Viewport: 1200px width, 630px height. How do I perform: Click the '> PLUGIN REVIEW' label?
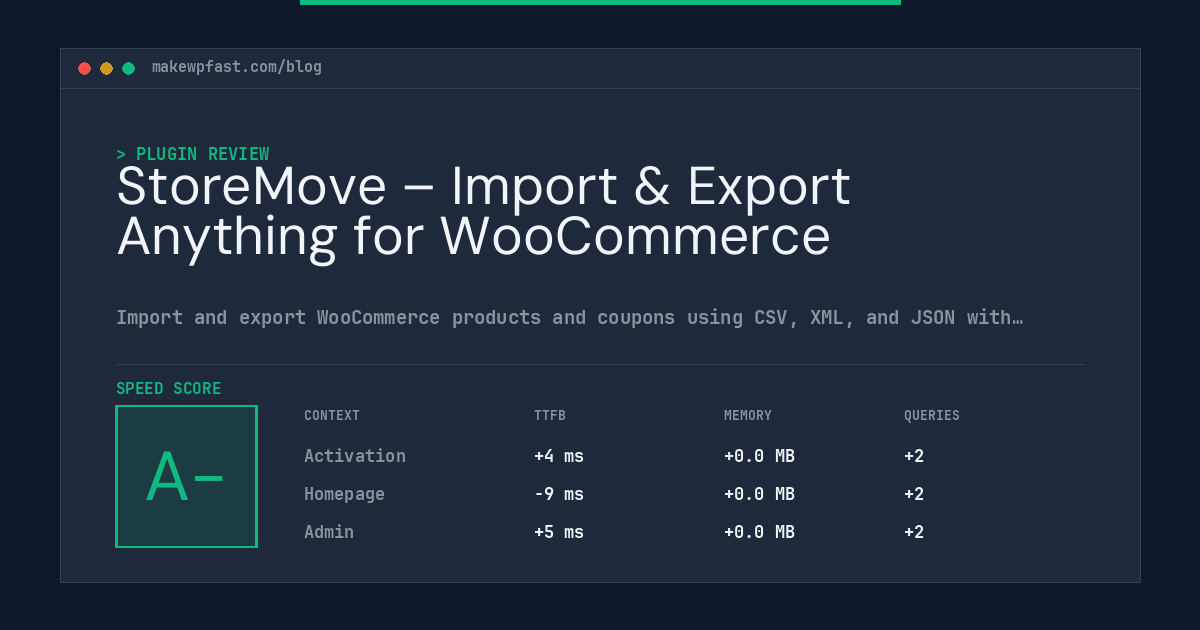pyautogui.click(x=193, y=154)
